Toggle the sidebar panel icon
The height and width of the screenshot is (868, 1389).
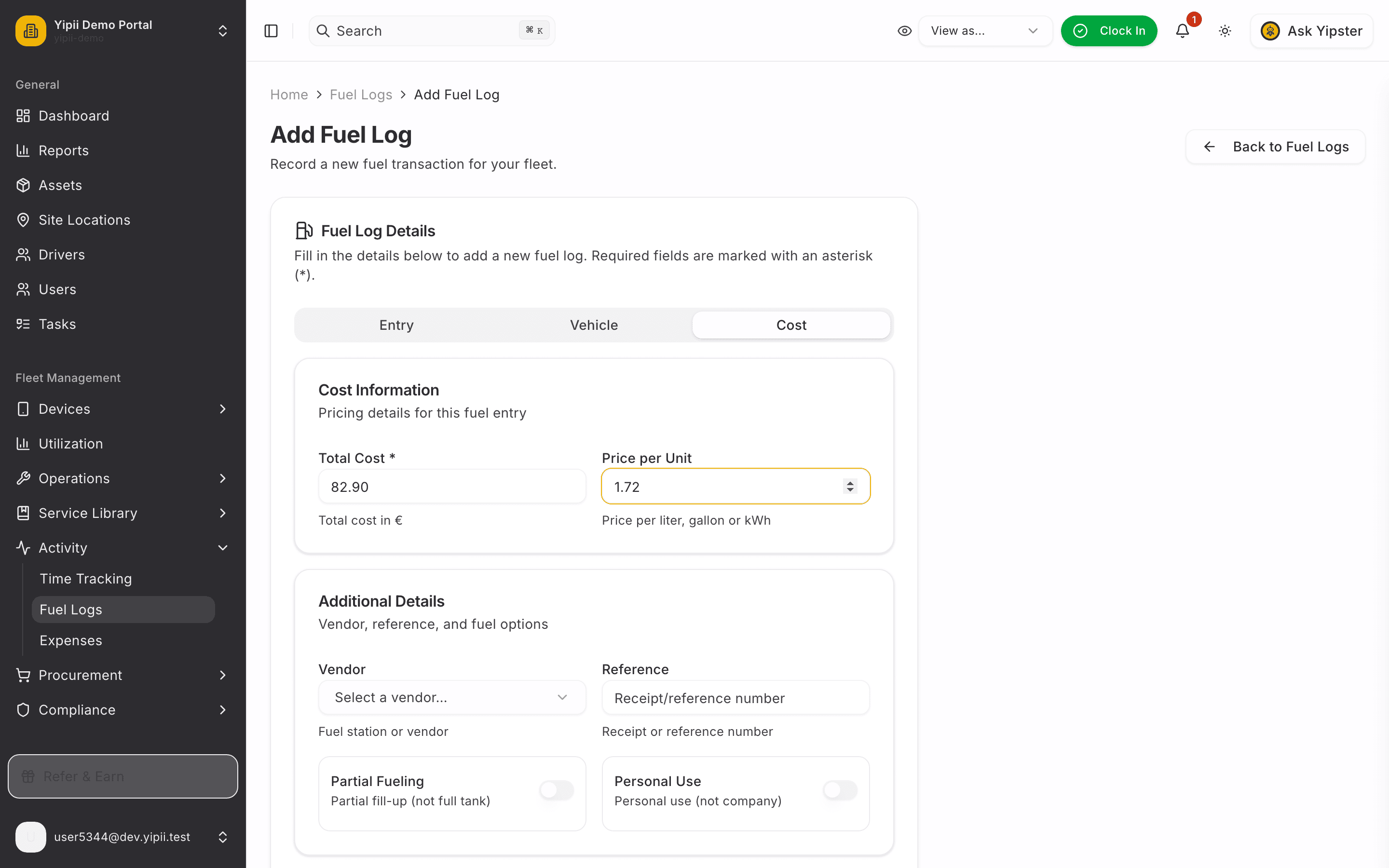[x=271, y=31]
